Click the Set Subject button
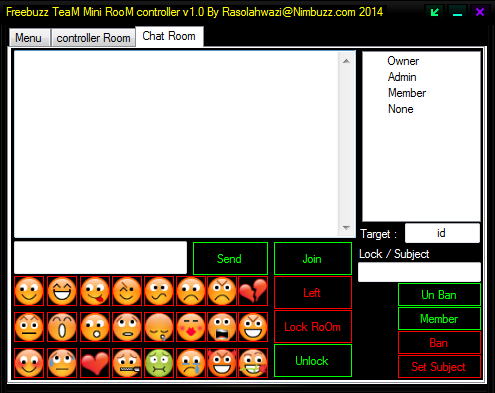Viewport: 495px width, 393px height. pos(439,367)
